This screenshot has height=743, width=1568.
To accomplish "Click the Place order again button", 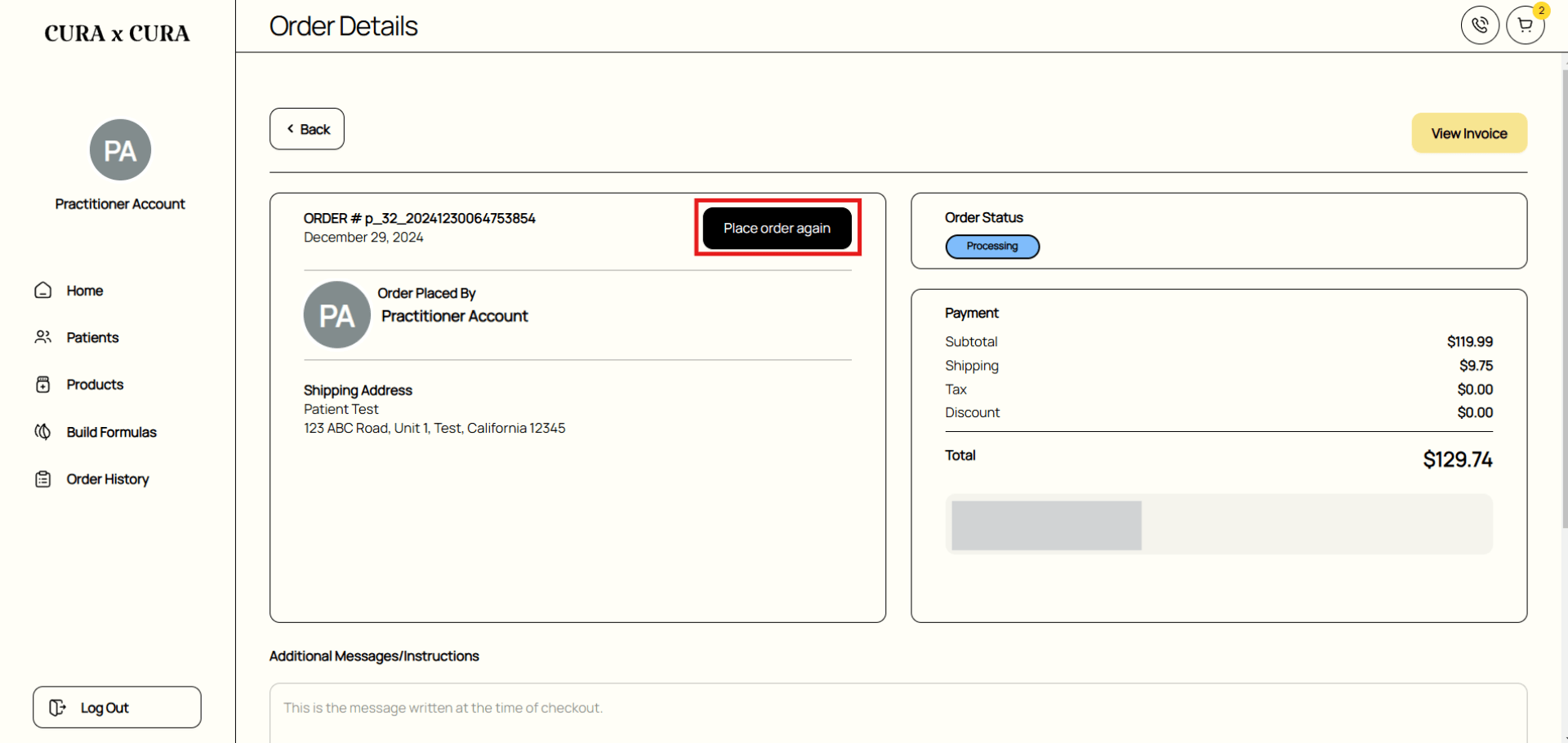I will 777,228.
